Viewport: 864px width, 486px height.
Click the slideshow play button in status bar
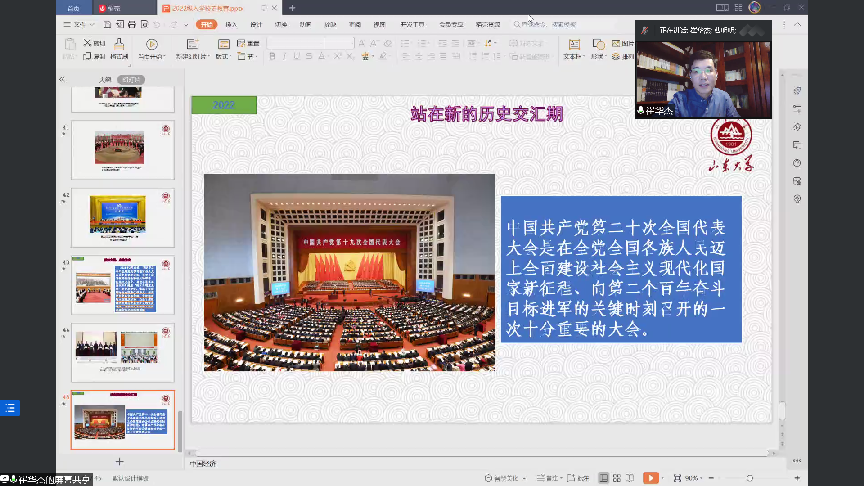(651, 478)
